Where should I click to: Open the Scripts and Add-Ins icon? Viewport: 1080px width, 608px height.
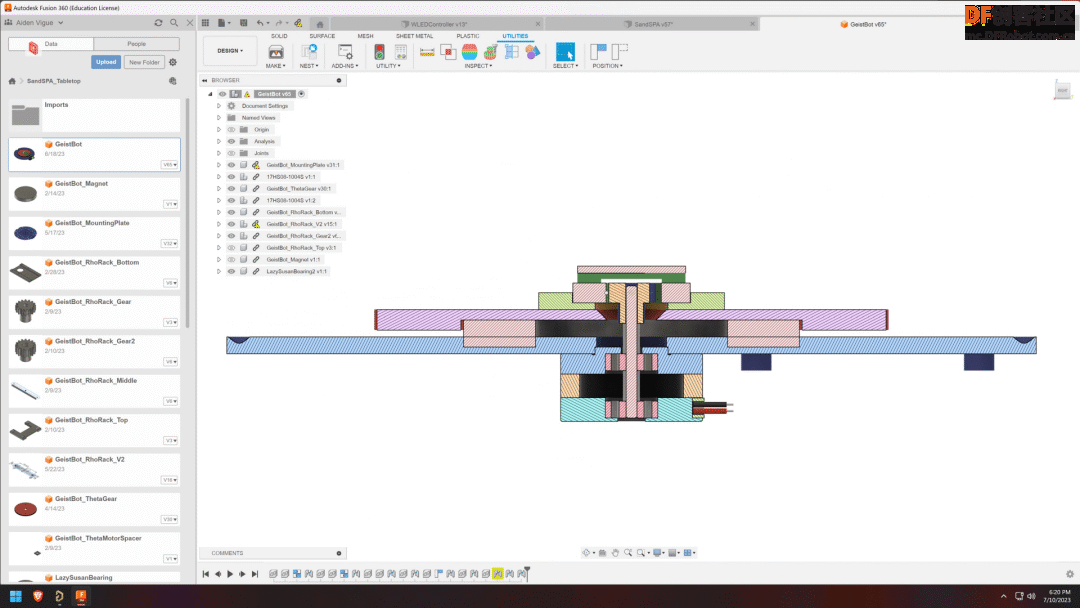(344, 52)
